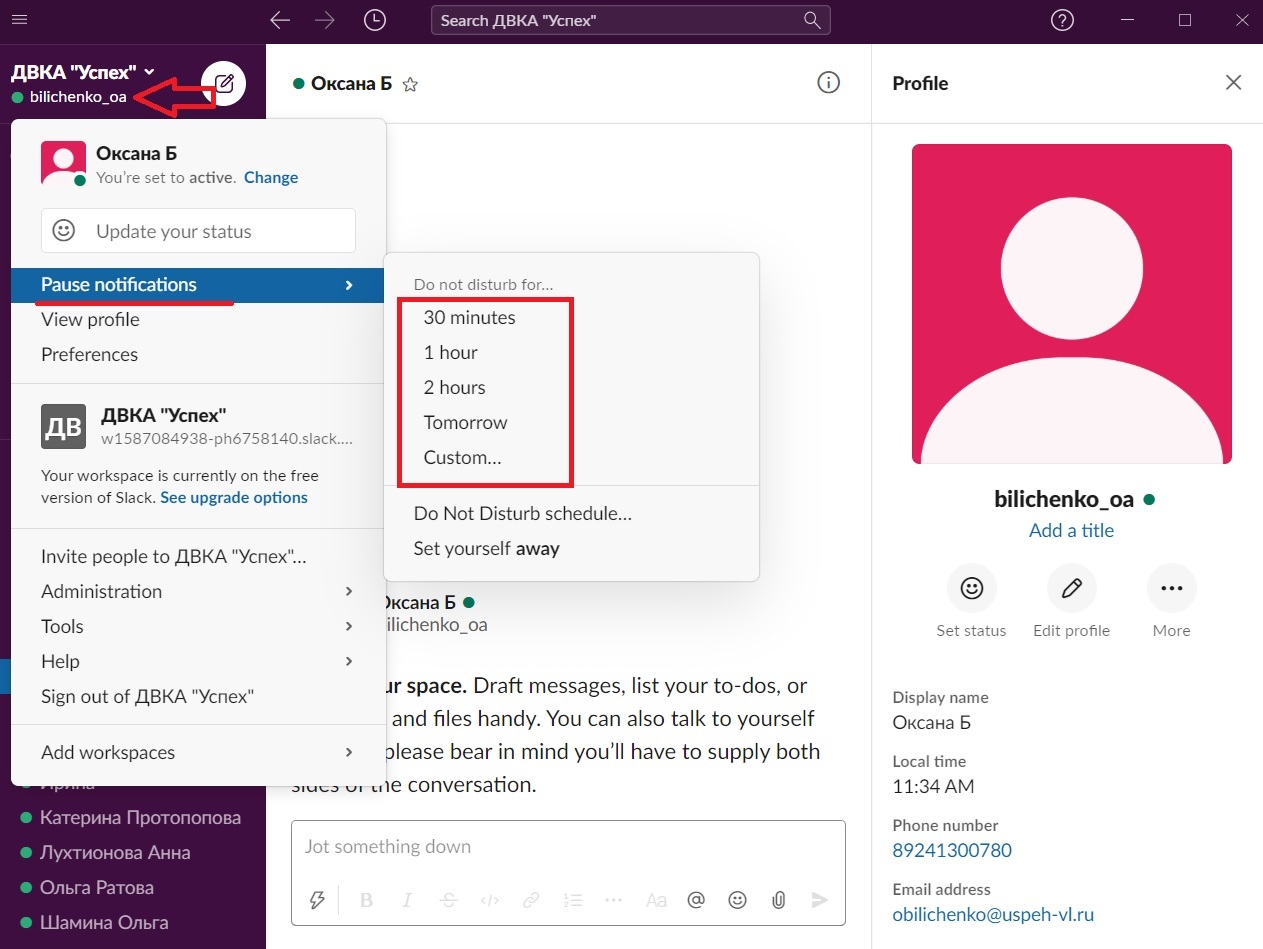1263x949 pixels.
Task: Open the emoji picker in composer
Action: coord(737,900)
